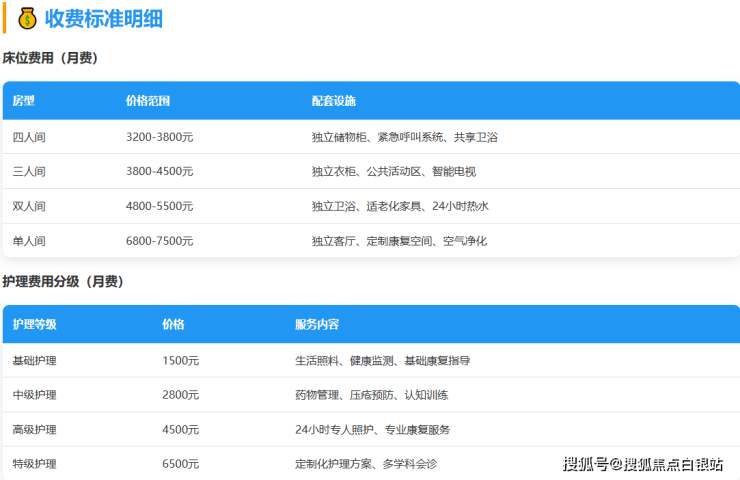Select the 护理费用分级（月费）section title
740x480 pixels.
pyautogui.click(x=63, y=282)
